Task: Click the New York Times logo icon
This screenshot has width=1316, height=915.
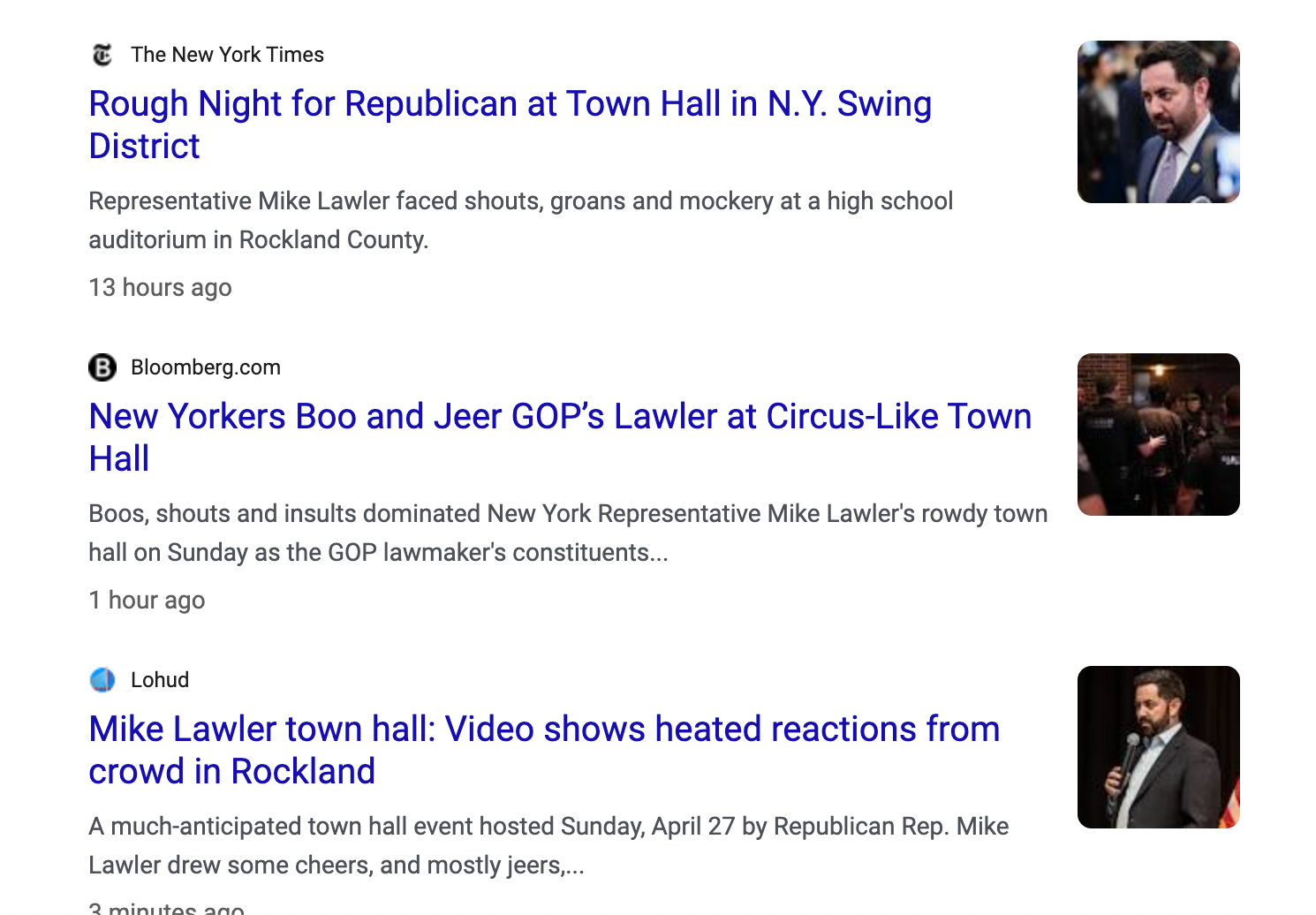Action: click(x=102, y=55)
